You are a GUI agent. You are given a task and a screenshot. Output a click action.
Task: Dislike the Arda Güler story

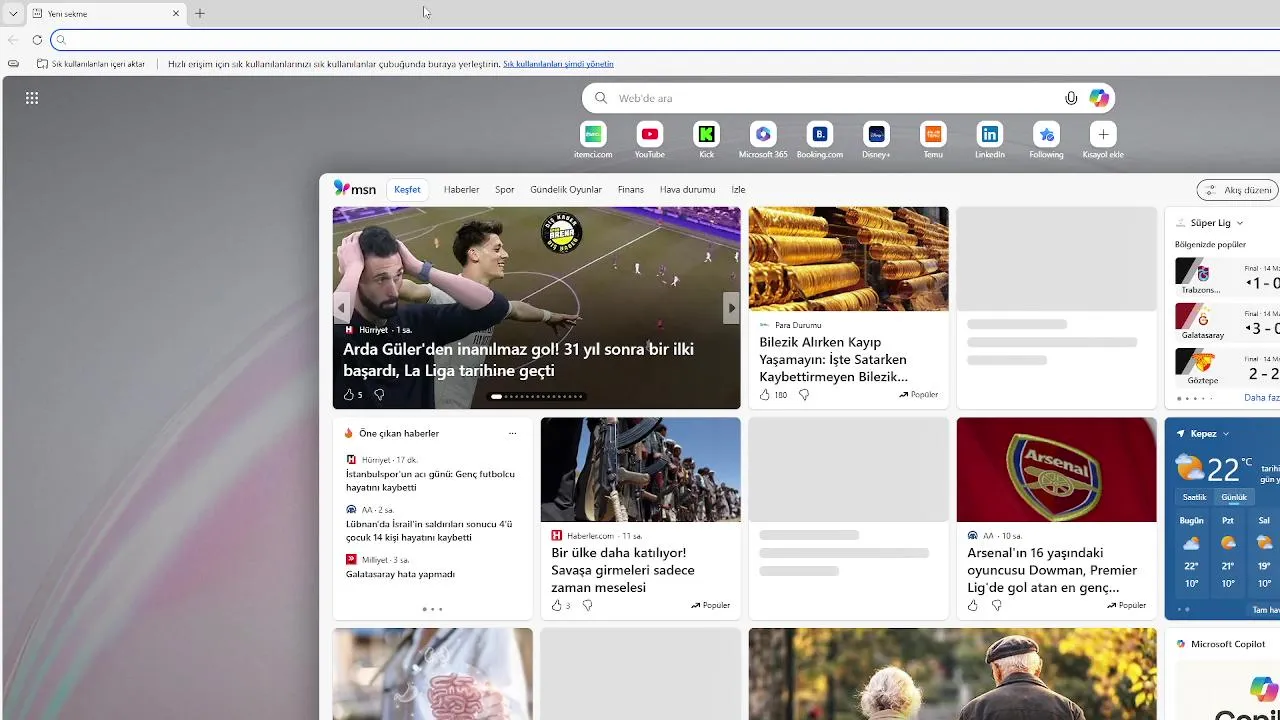(379, 395)
